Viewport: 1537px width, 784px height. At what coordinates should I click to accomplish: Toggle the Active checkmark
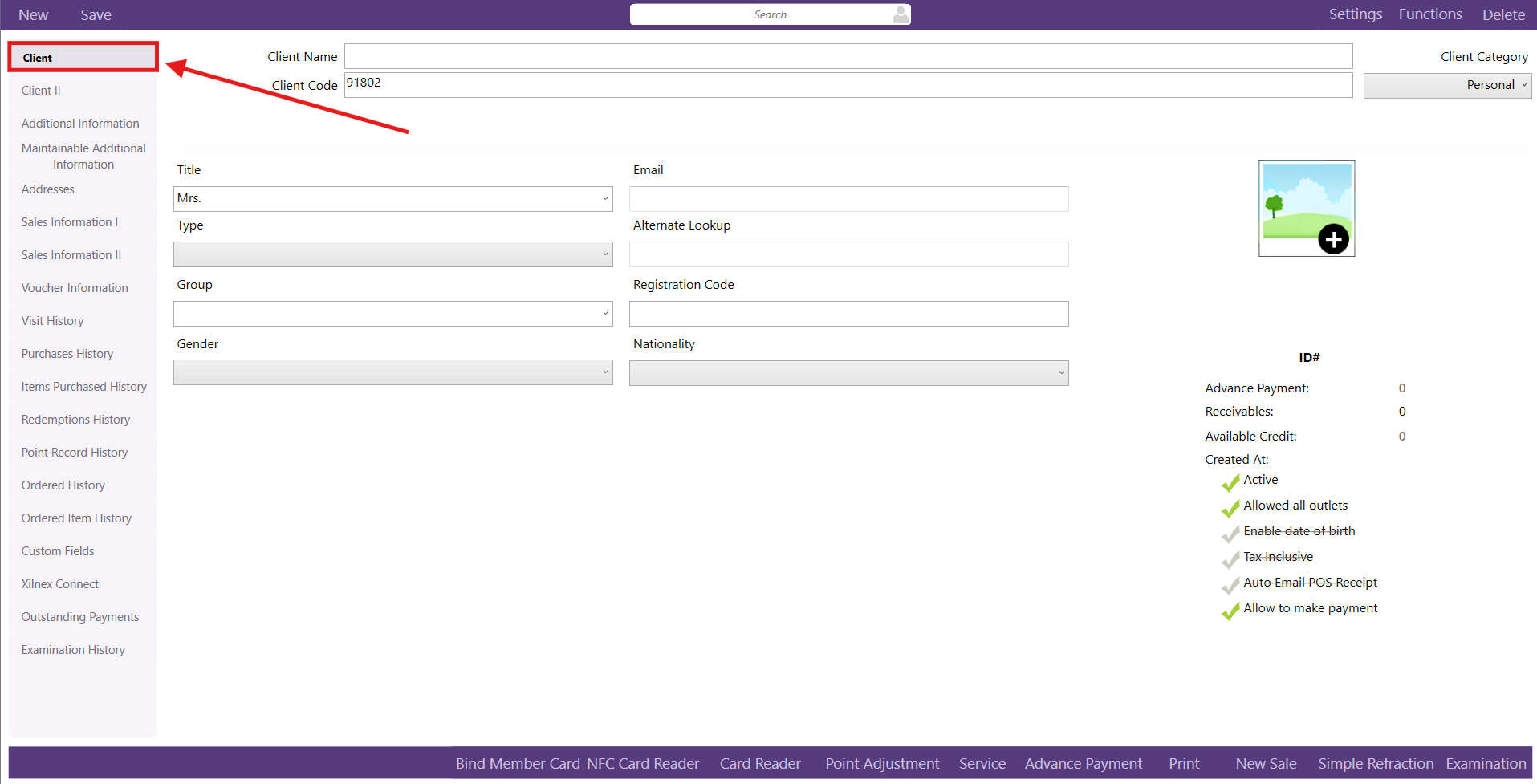pos(1230,483)
